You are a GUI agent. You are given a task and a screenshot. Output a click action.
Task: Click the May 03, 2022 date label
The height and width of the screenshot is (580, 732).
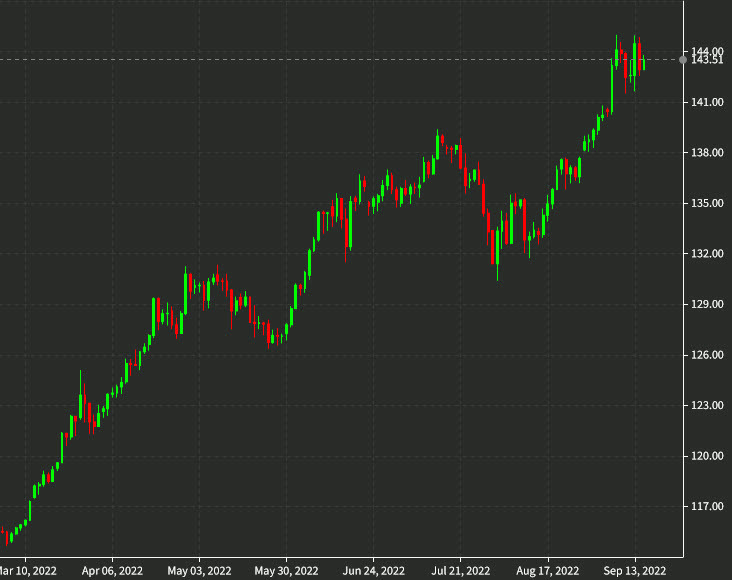199,571
